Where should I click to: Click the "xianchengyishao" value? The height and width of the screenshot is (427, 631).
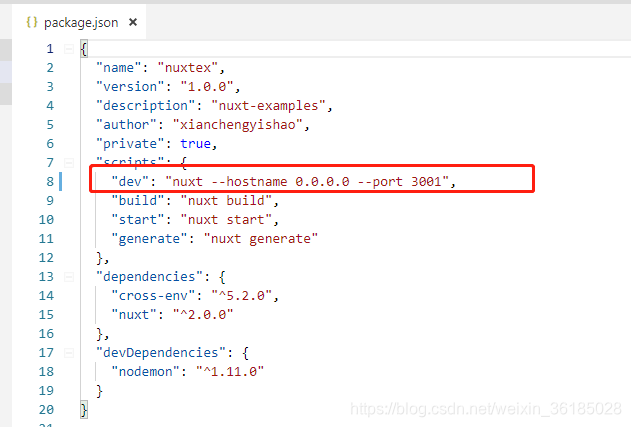(x=237, y=125)
